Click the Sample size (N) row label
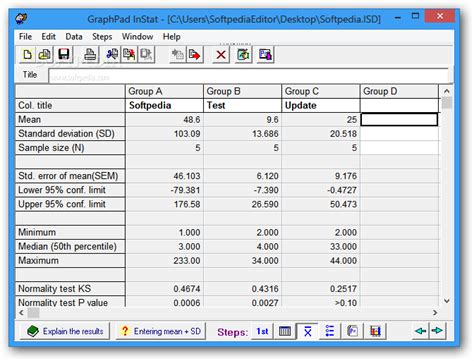Image resolution: width=474 pixels, height=361 pixels. 70,147
